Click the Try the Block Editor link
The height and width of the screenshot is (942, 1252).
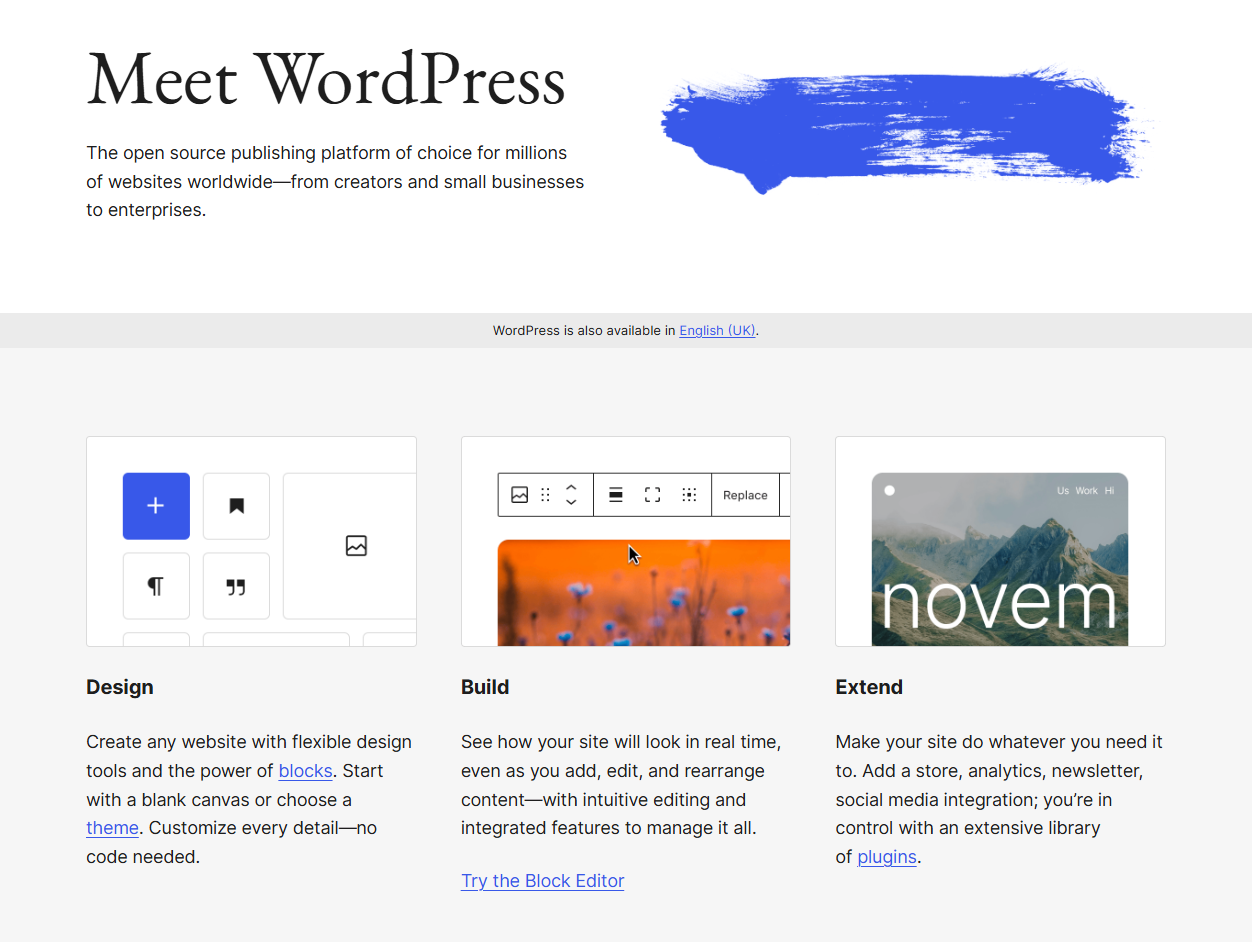(542, 881)
